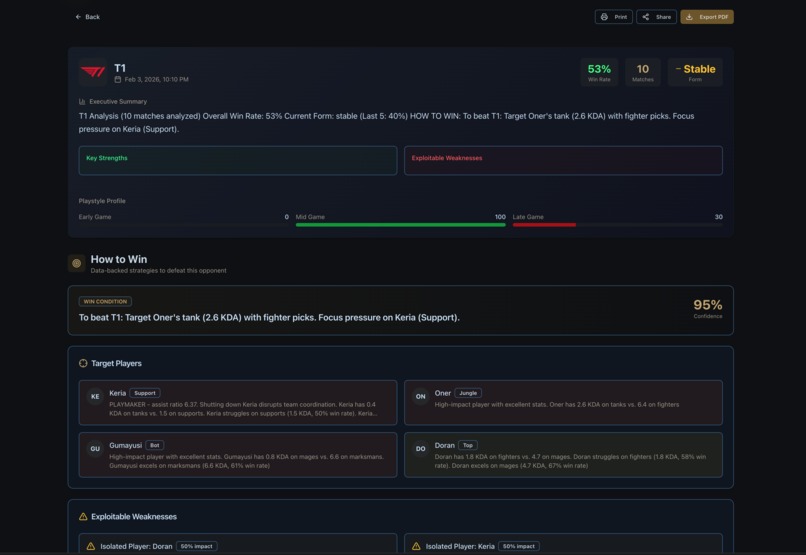
Task: Click the 10 Matches stat box
Action: [x=643, y=72]
